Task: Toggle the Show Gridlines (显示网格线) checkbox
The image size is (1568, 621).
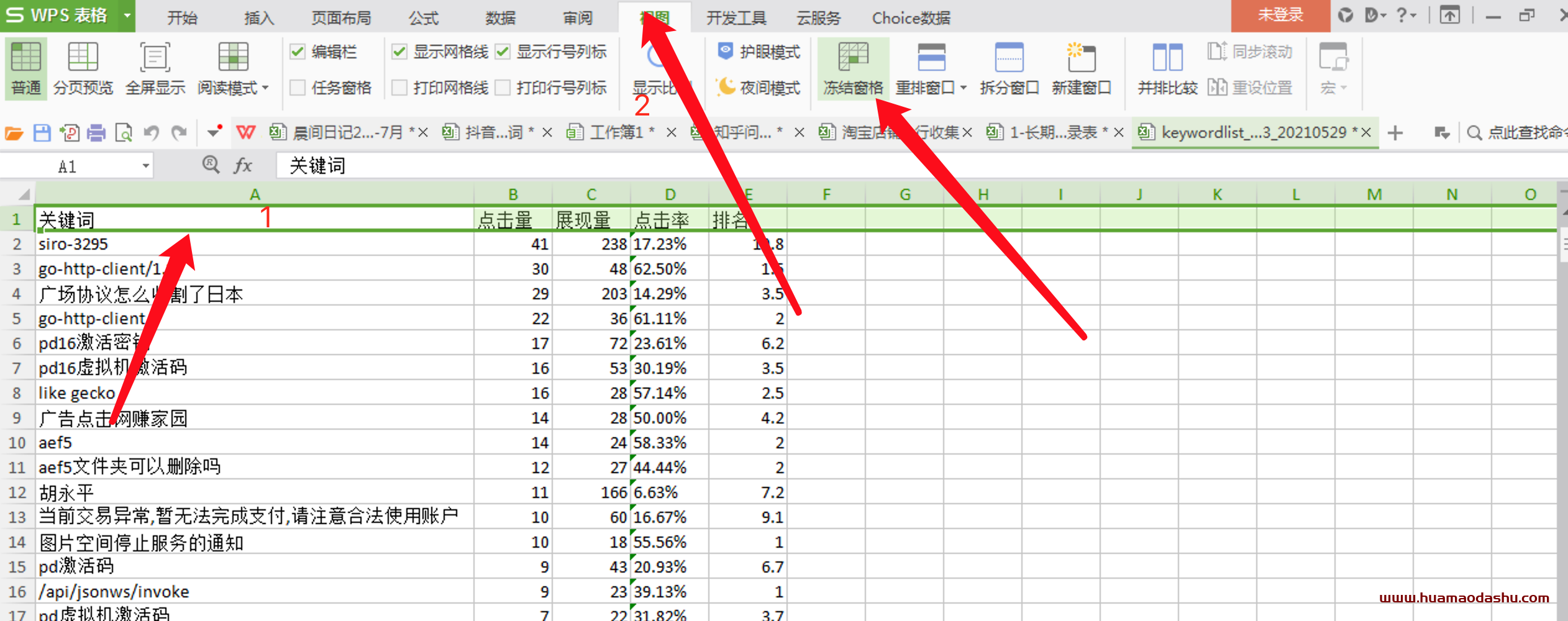Action: pos(400,52)
